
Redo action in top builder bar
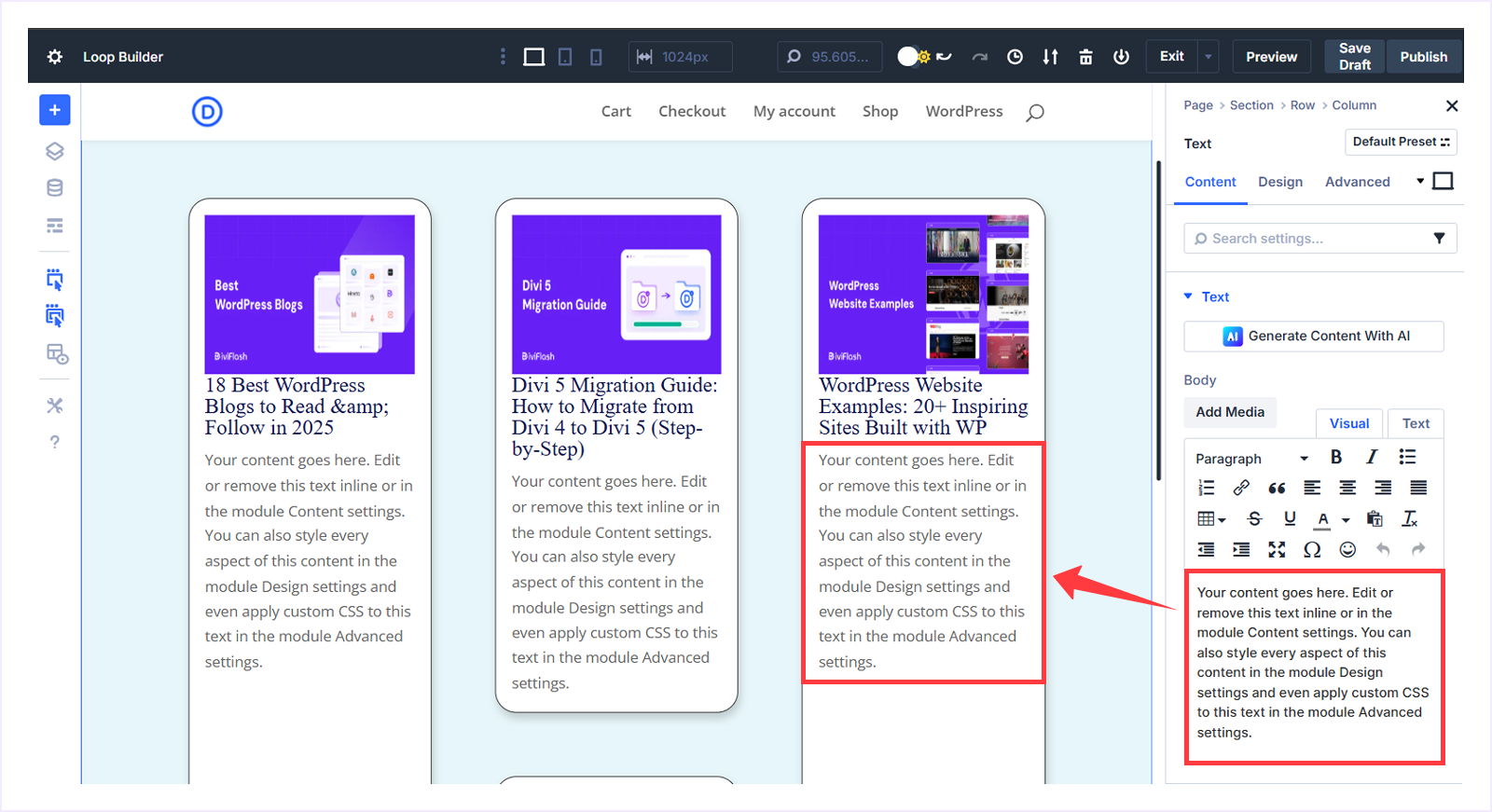click(980, 57)
